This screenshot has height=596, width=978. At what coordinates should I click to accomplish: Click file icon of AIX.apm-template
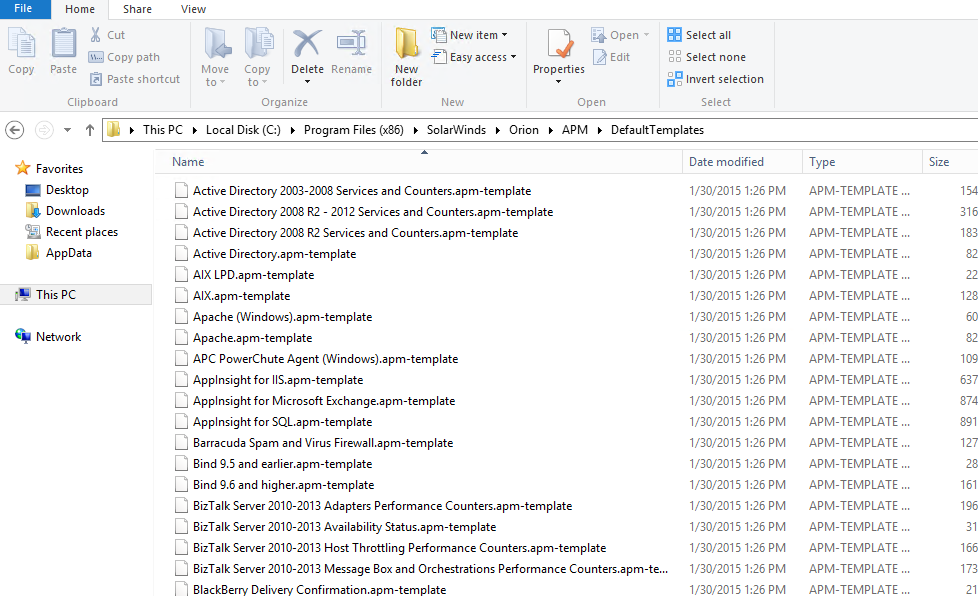click(181, 296)
